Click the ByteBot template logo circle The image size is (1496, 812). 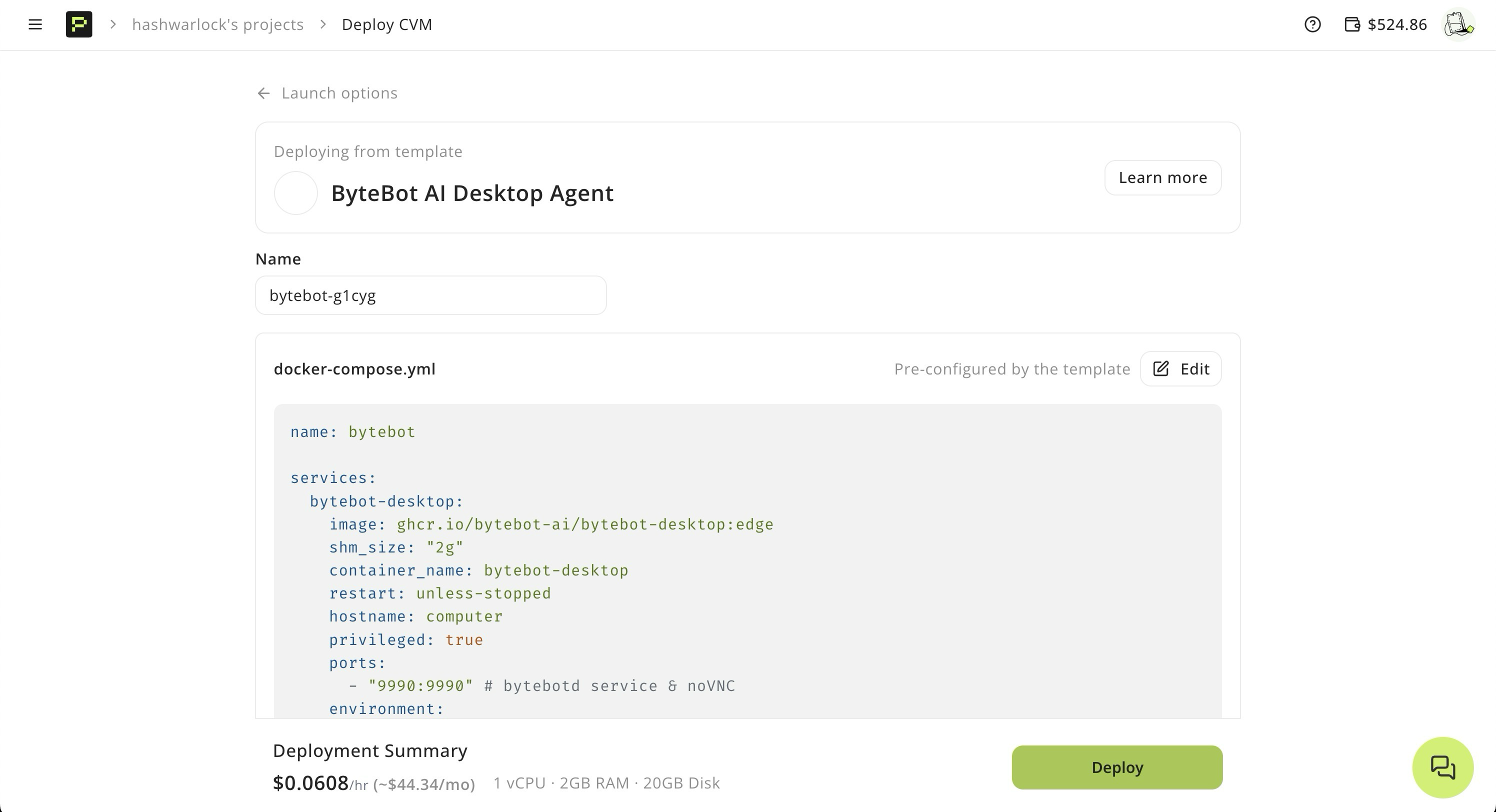point(295,193)
